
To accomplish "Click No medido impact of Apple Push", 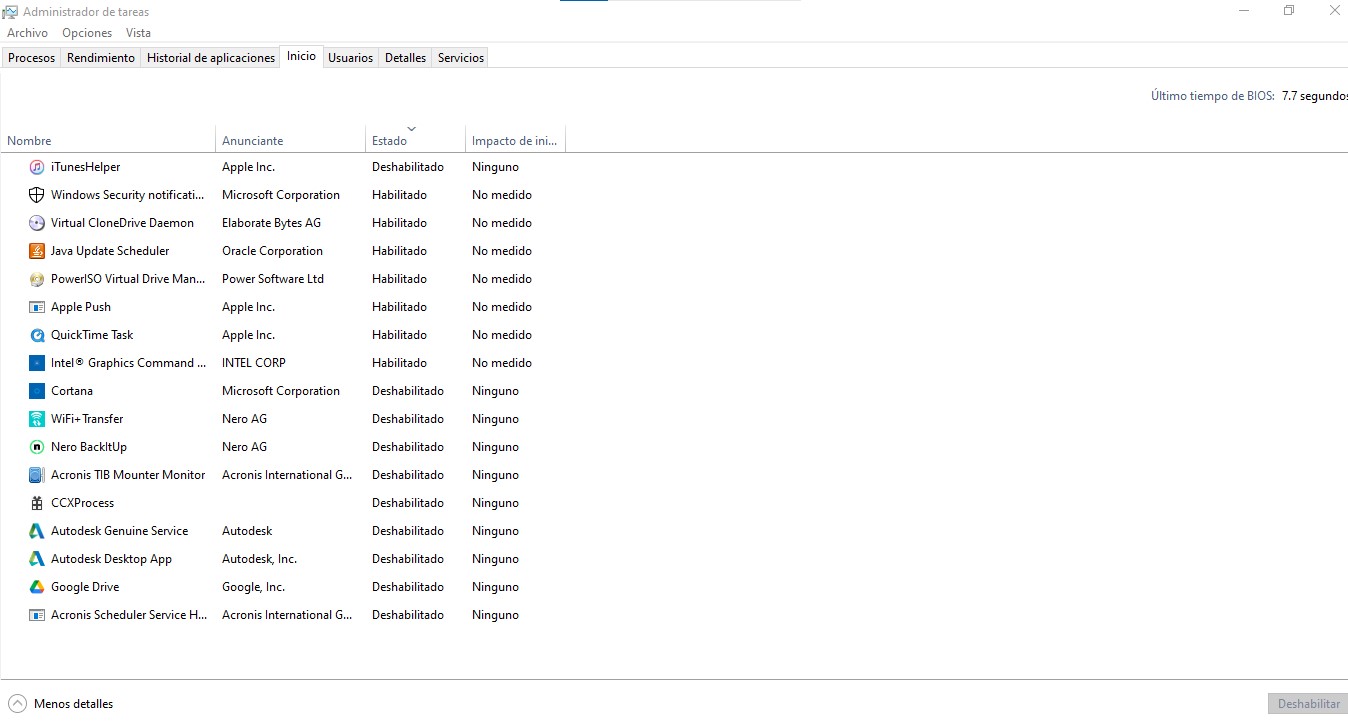I will click(x=502, y=307).
